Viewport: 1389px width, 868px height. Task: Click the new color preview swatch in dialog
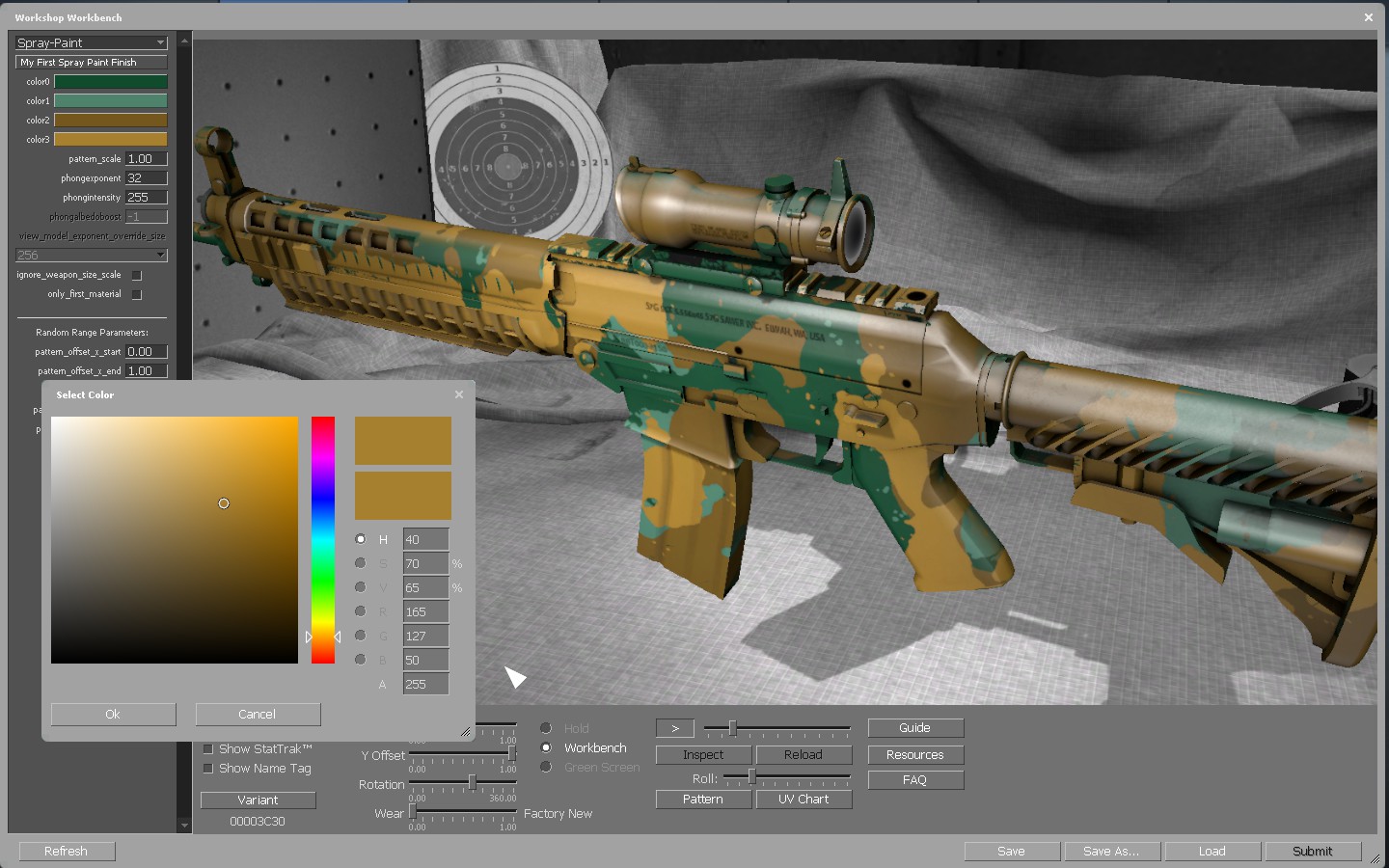click(x=403, y=441)
